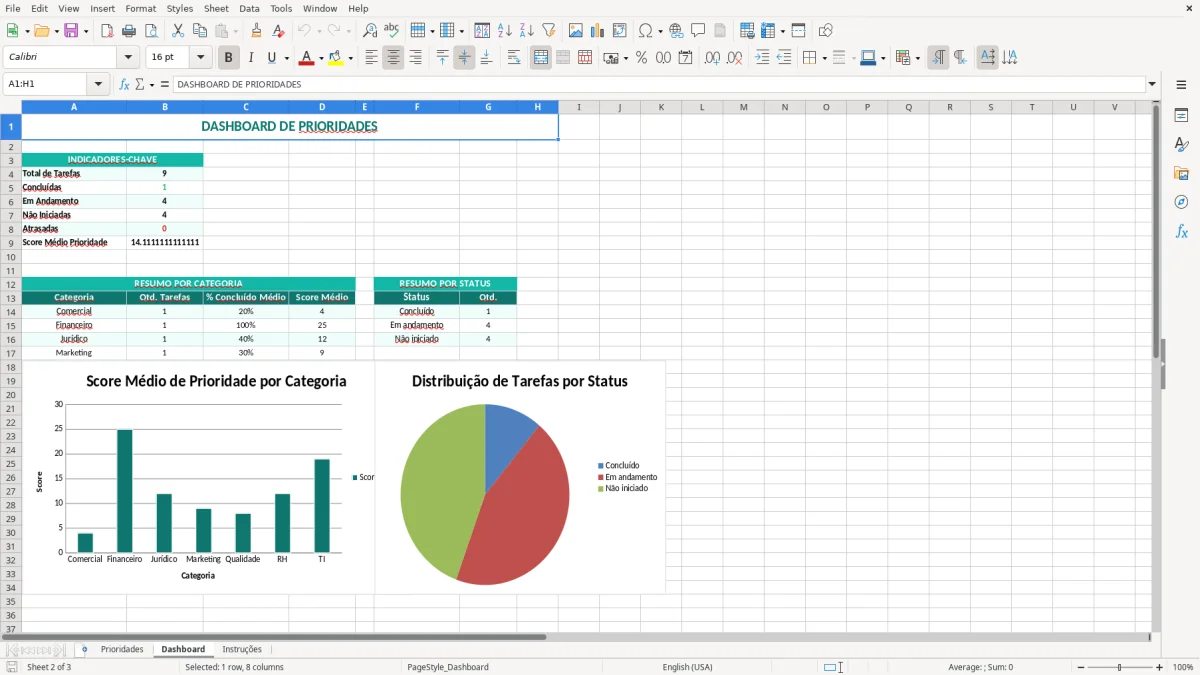The height and width of the screenshot is (675, 1200).
Task: Click Sort Ascending icon
Action: [x=505, y=31]
